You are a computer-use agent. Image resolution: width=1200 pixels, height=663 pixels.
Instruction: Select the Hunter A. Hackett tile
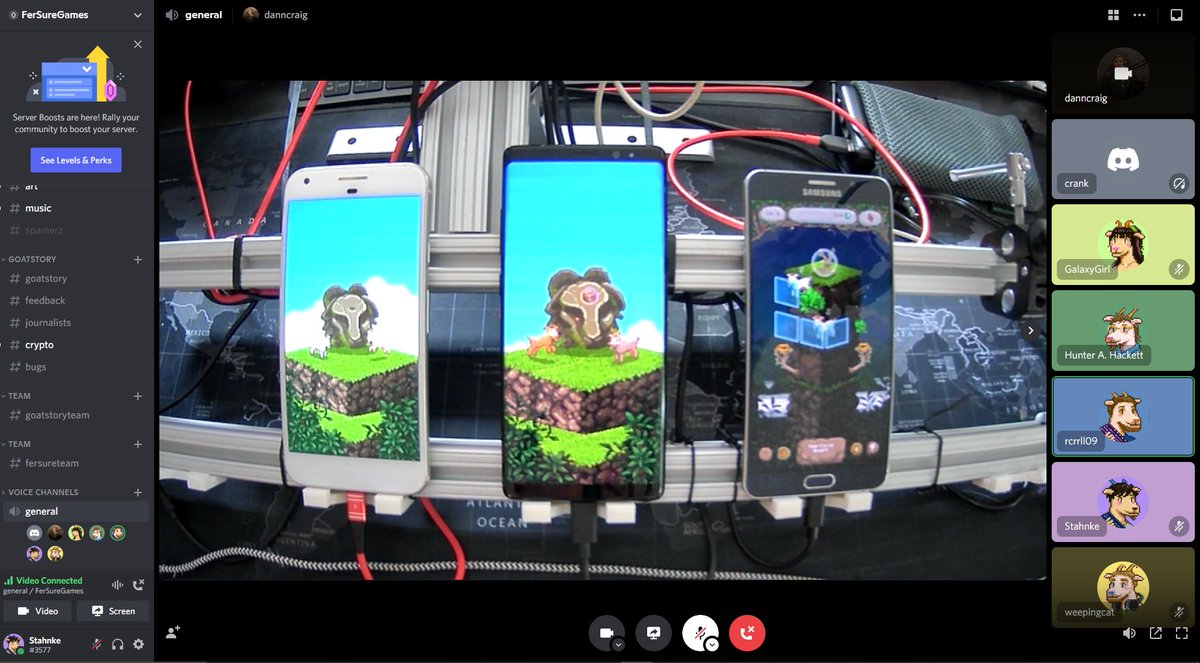1123,330
